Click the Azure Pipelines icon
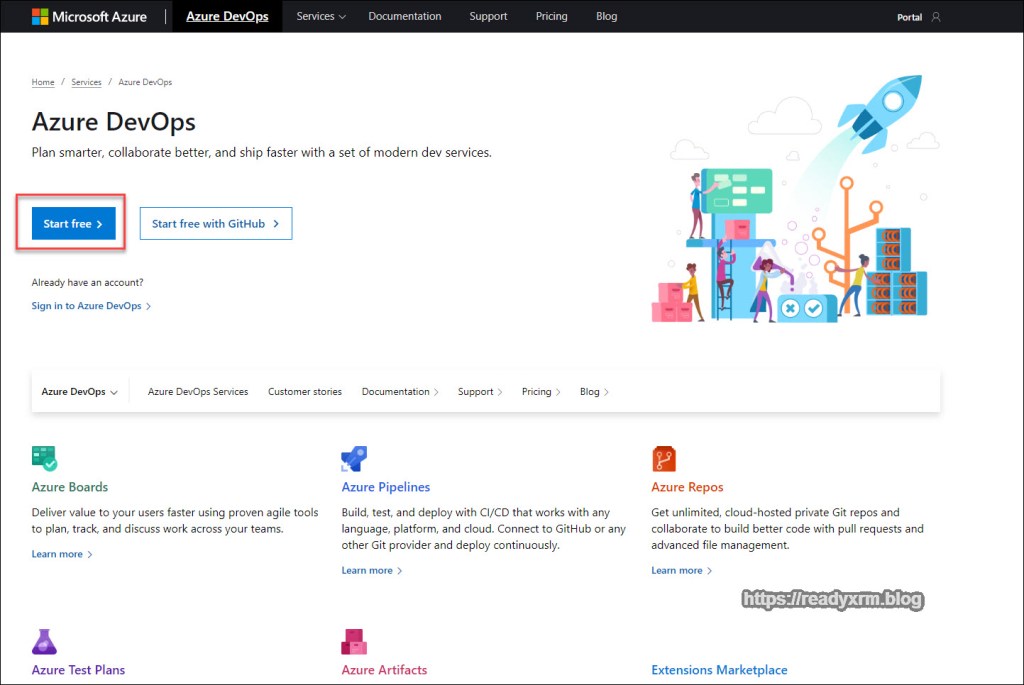Viewport: 1024px width, 685px height. [x=354, y=459]
